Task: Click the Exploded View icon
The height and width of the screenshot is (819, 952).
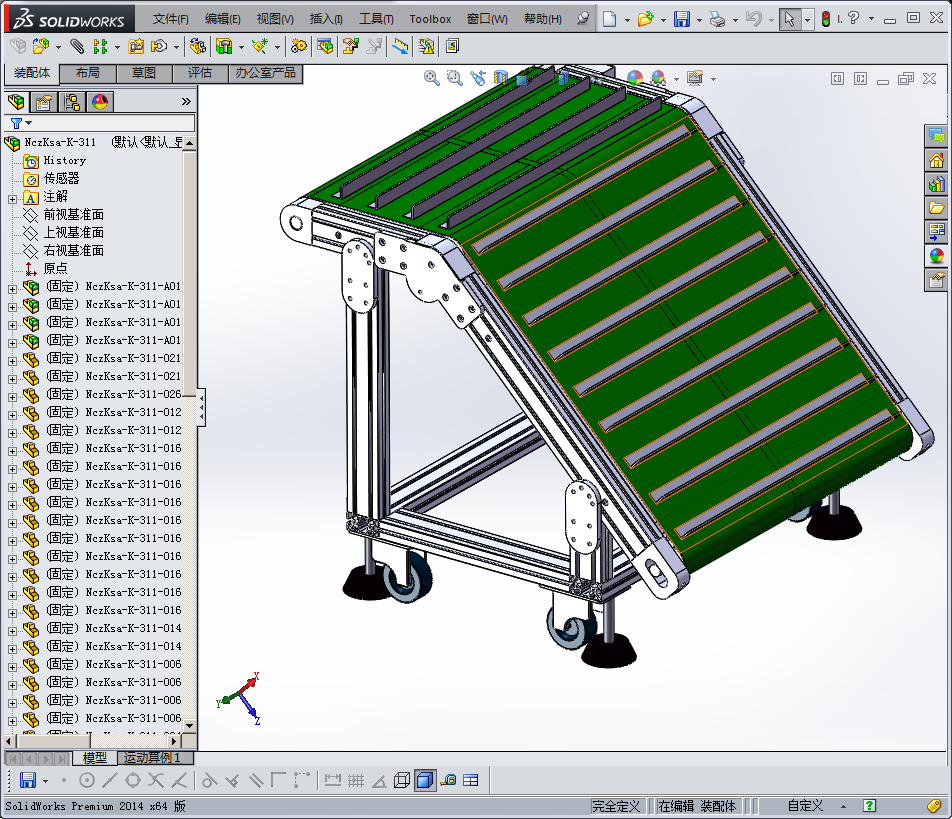Action: point(351,46)
